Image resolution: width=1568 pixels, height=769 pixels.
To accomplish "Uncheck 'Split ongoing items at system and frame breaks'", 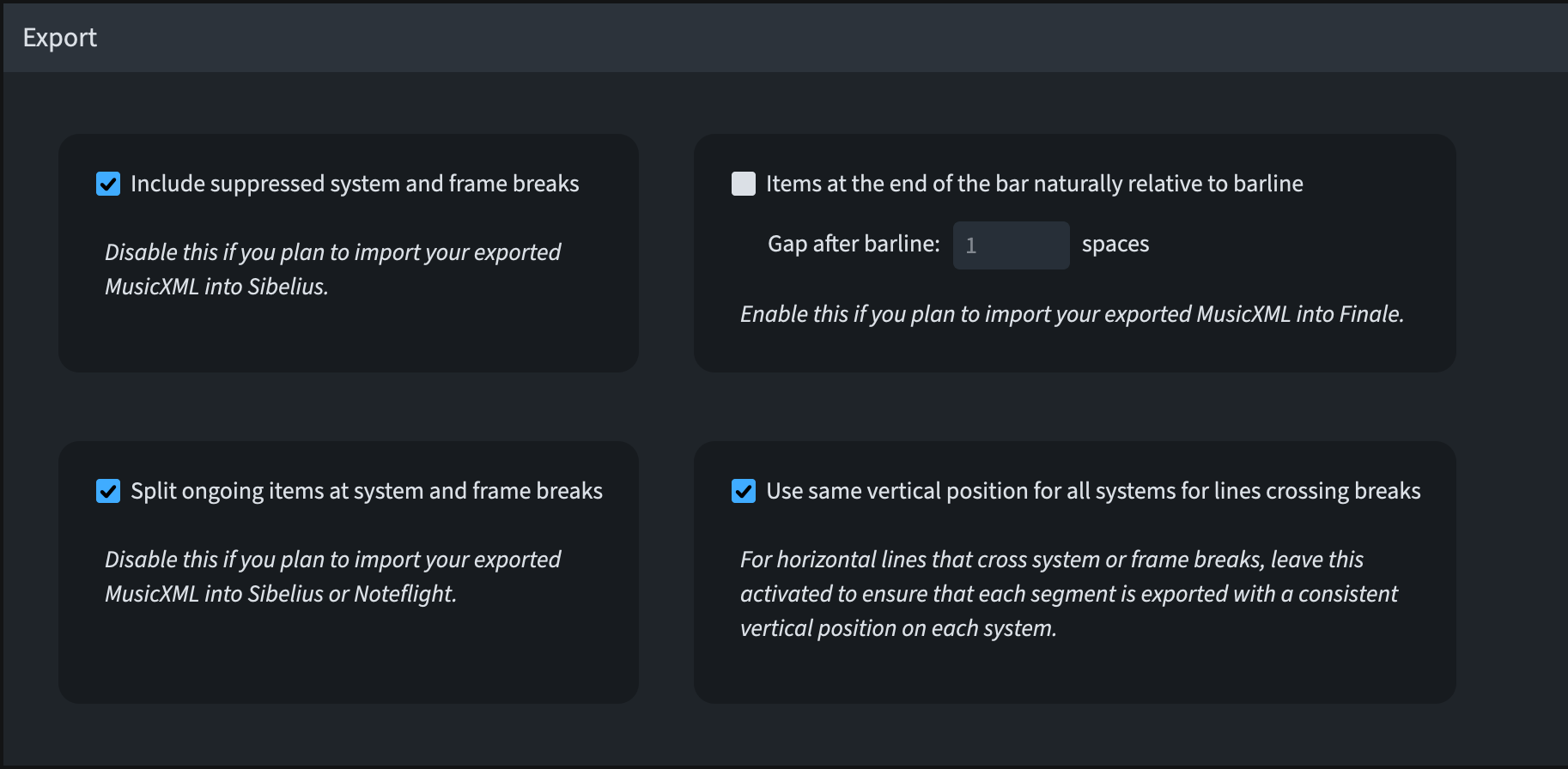I will tap(107, 491).
